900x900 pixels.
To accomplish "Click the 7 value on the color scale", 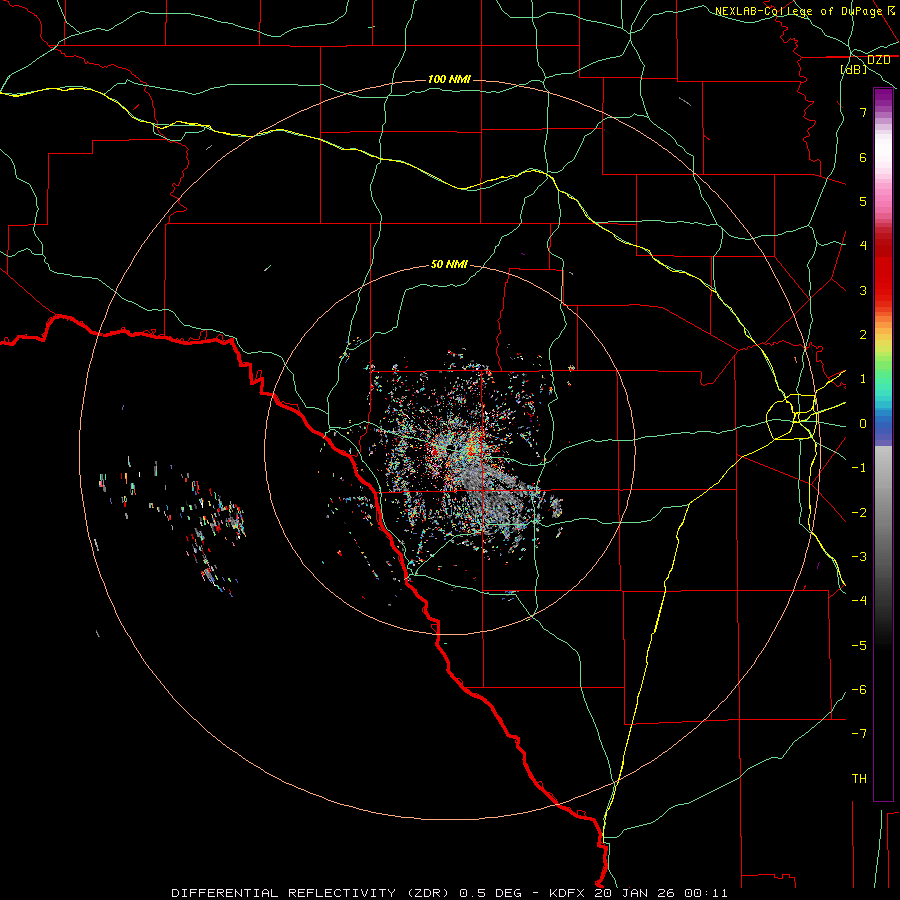I will (x=863, y=112).
